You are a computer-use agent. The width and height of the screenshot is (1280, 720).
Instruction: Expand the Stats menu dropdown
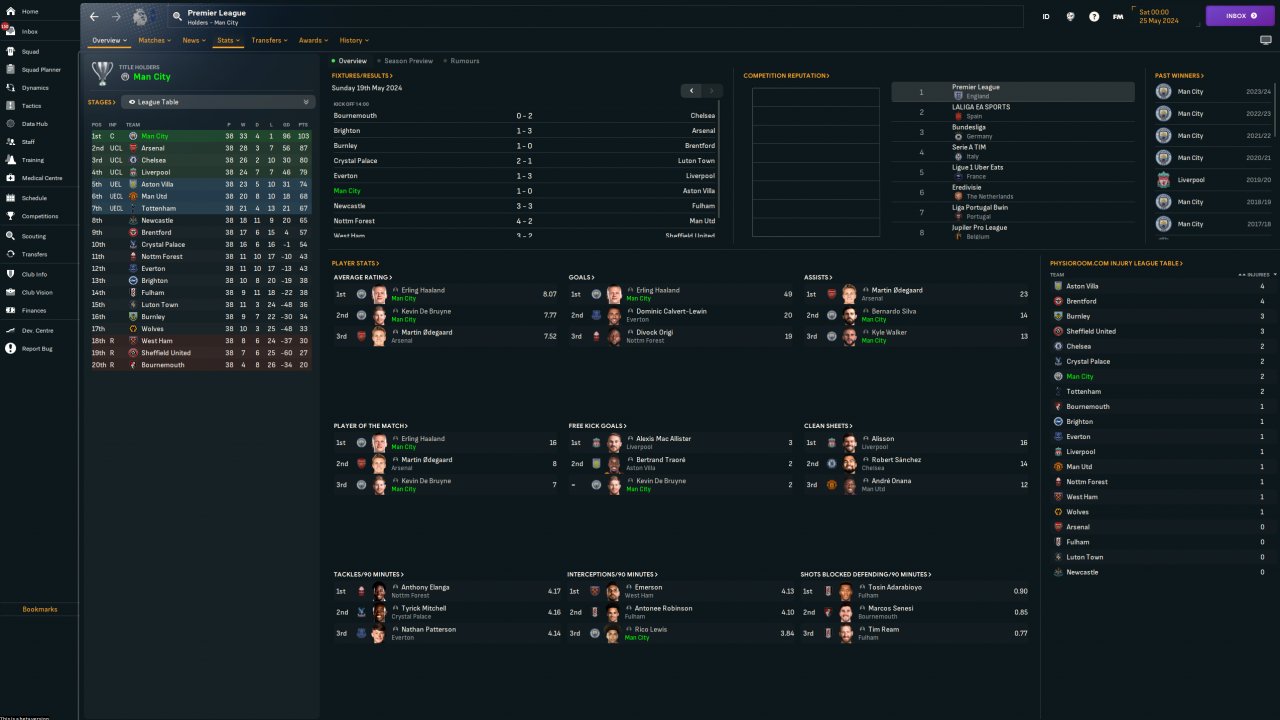tap(228, 41)
